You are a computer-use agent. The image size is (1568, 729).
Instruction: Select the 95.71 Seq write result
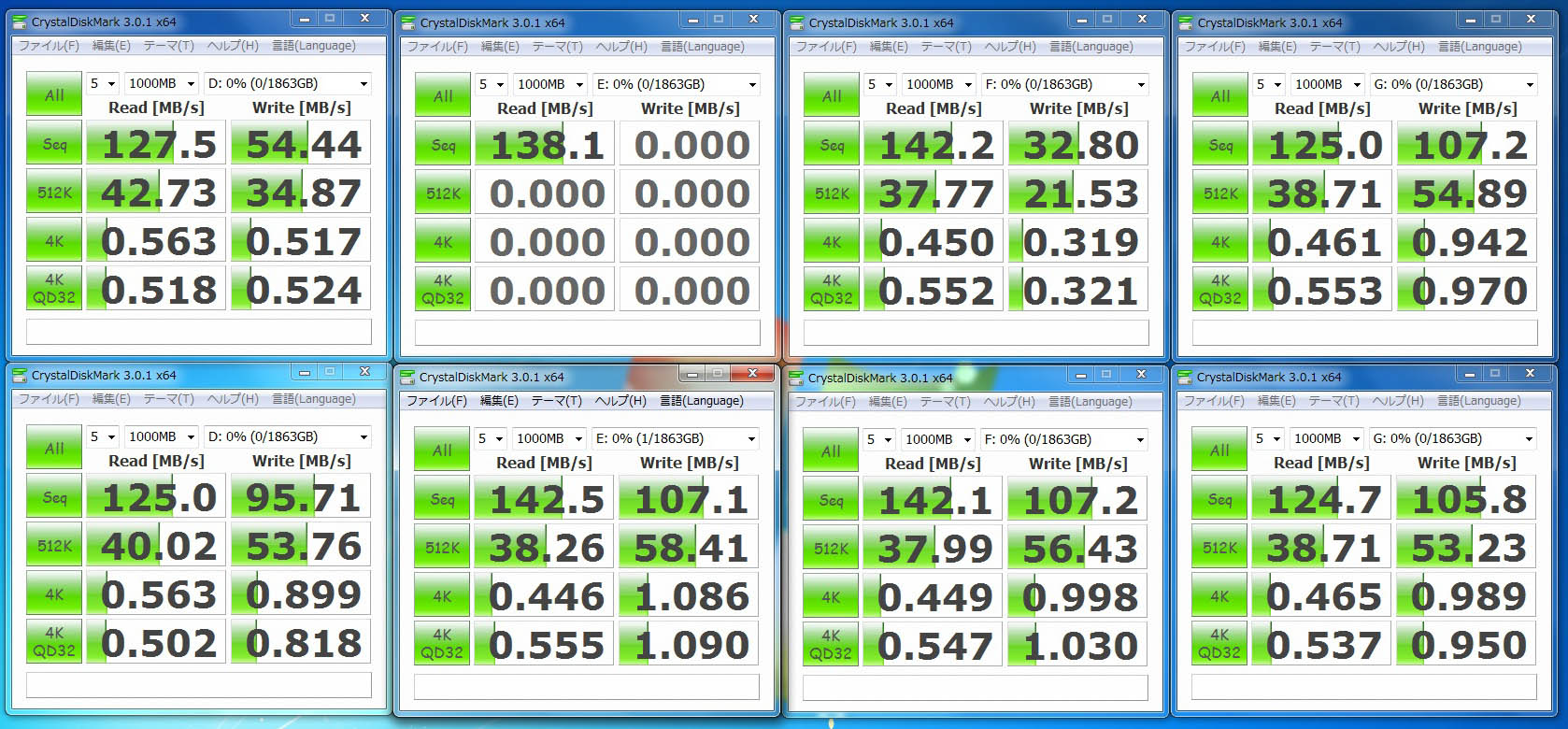[x=301, y=497]
